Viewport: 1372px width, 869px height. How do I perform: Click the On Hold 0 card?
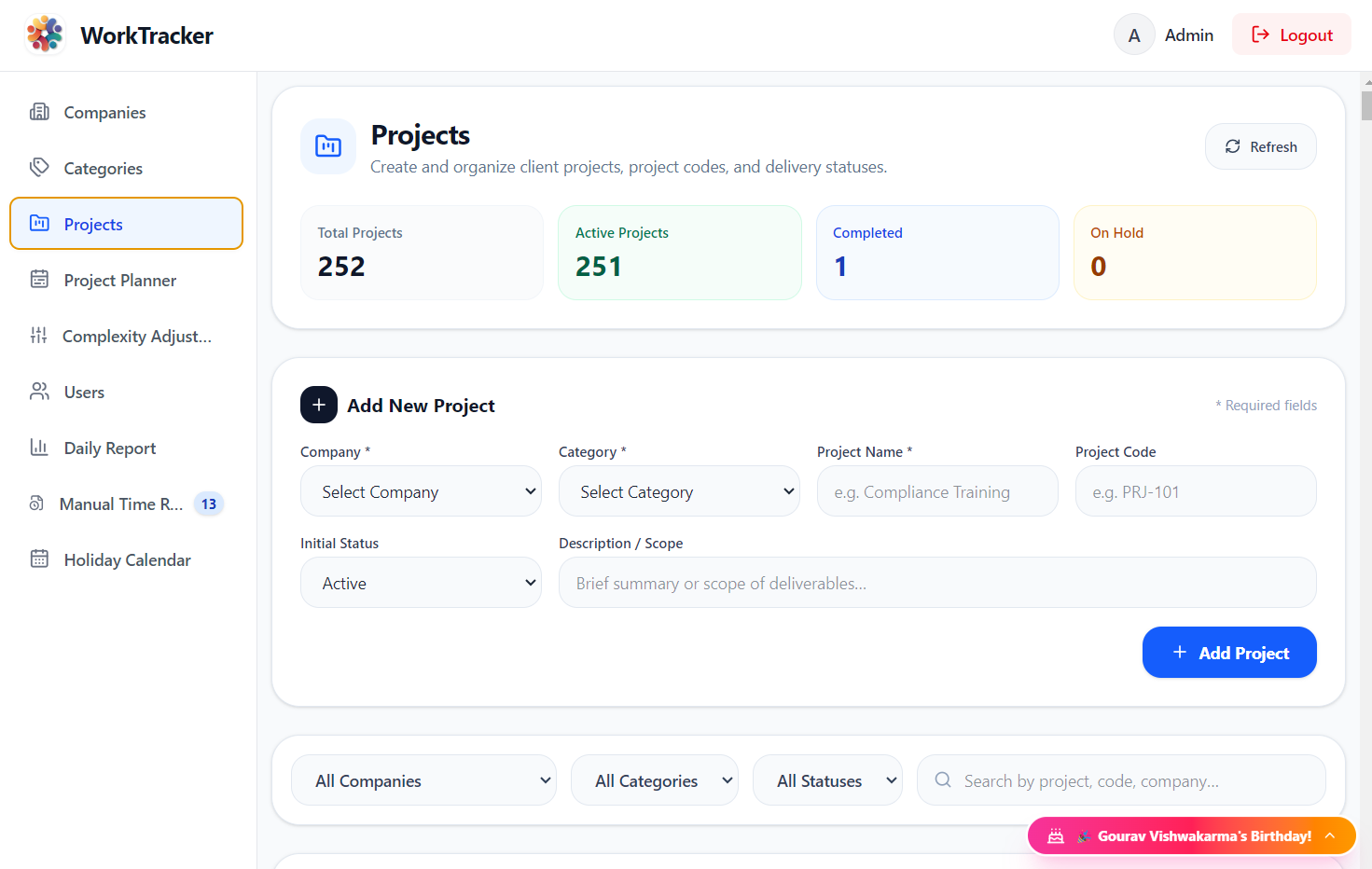point(1195,253)
